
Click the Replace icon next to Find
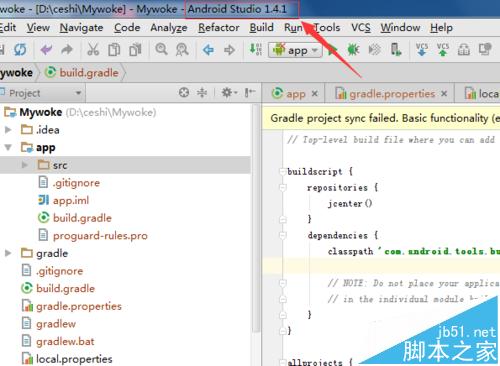182,50
